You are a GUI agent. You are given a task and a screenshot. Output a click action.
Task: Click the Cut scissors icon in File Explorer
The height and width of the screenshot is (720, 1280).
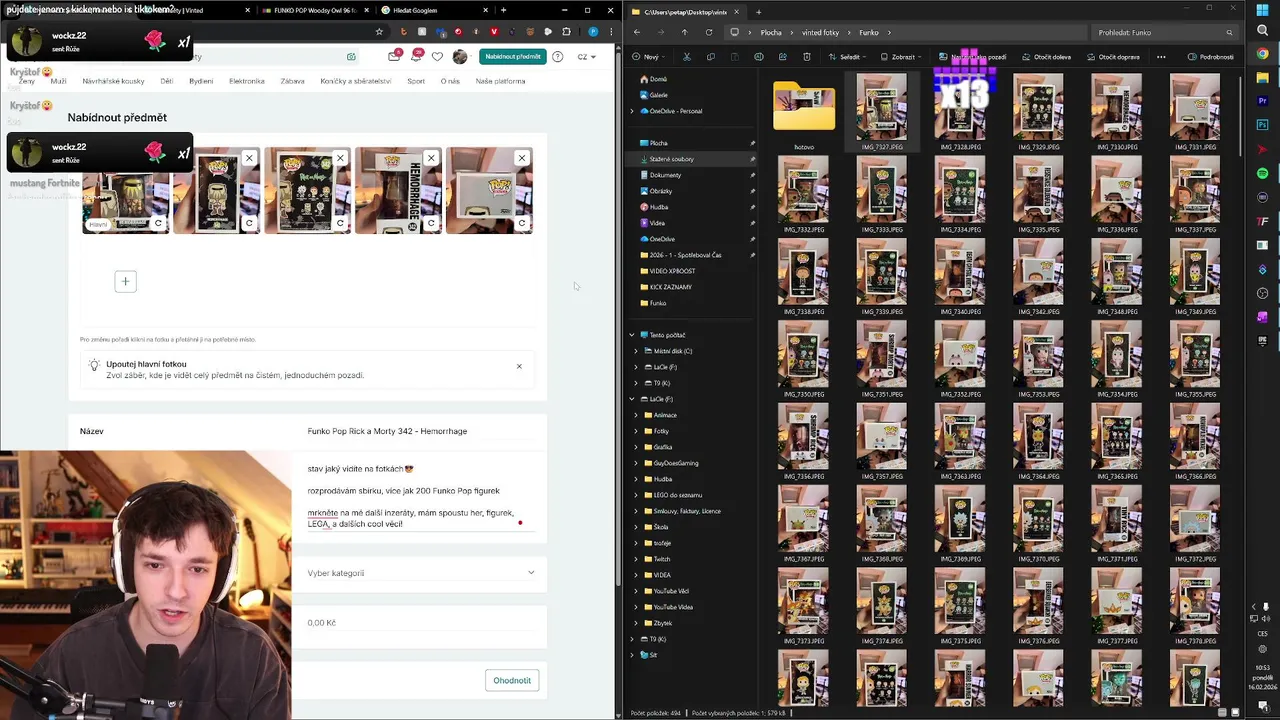coord(687,57)
